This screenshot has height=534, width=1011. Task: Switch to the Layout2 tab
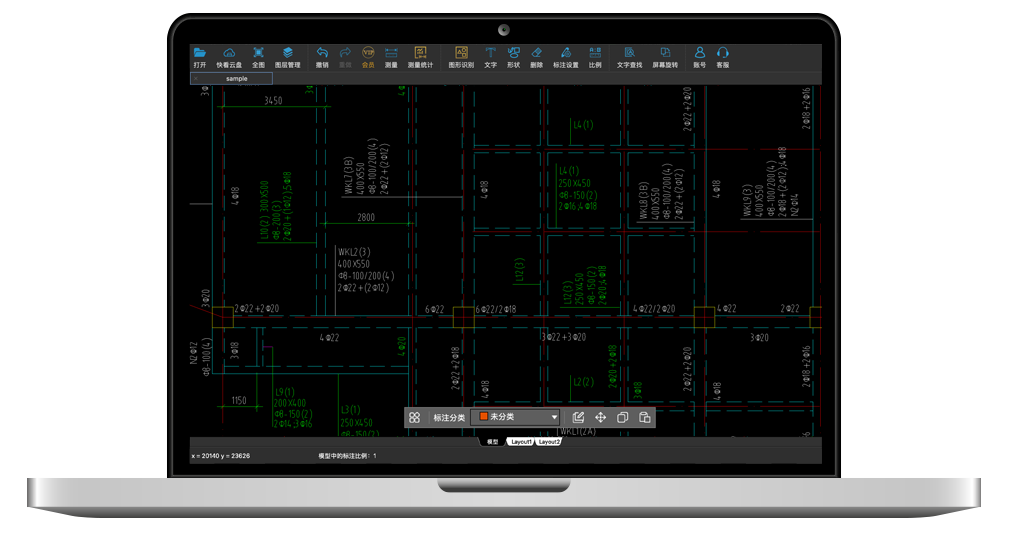[549, 441]
